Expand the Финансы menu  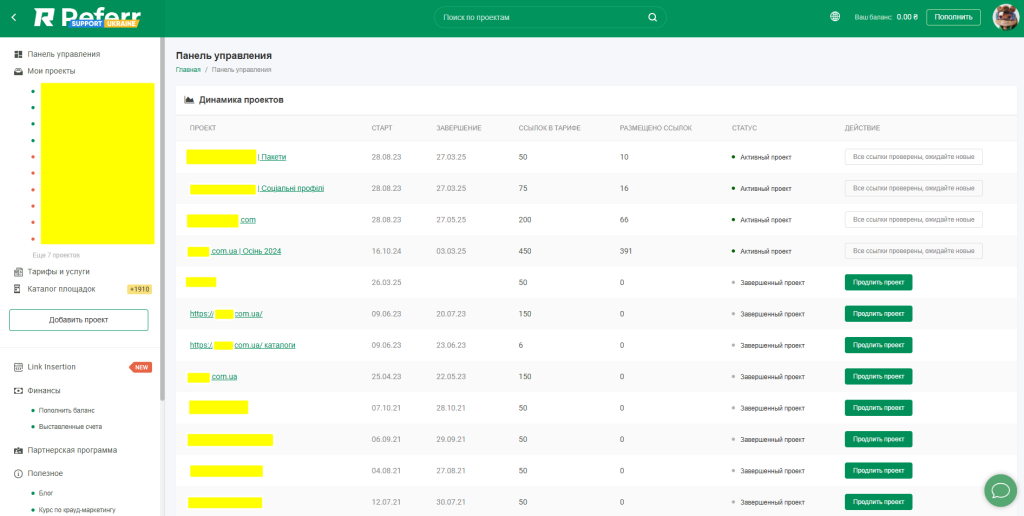pyautogui.click(x=44, y=391)
